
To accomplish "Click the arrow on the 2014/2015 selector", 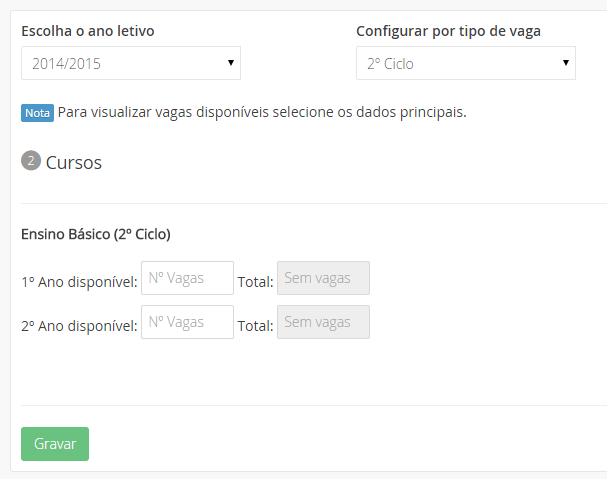I will click(231, 63).
